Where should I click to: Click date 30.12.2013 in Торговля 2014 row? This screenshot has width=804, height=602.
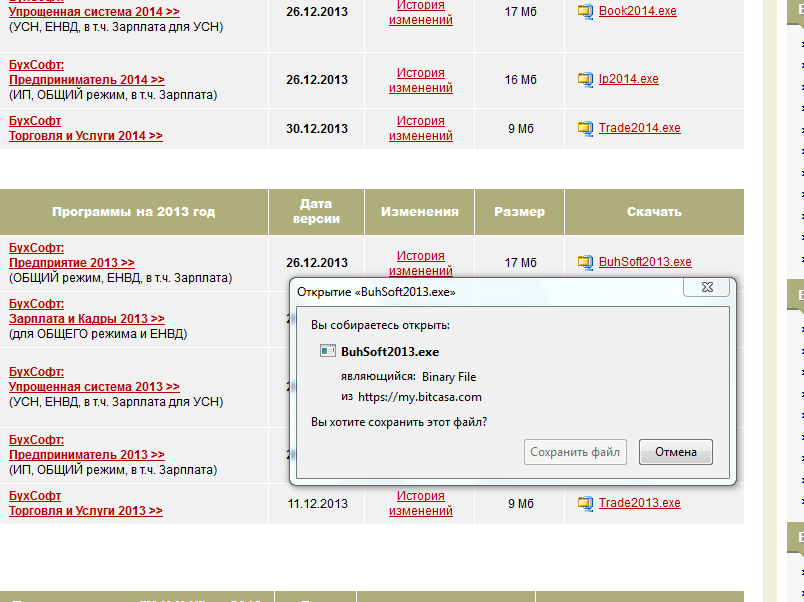click(317, 129)
